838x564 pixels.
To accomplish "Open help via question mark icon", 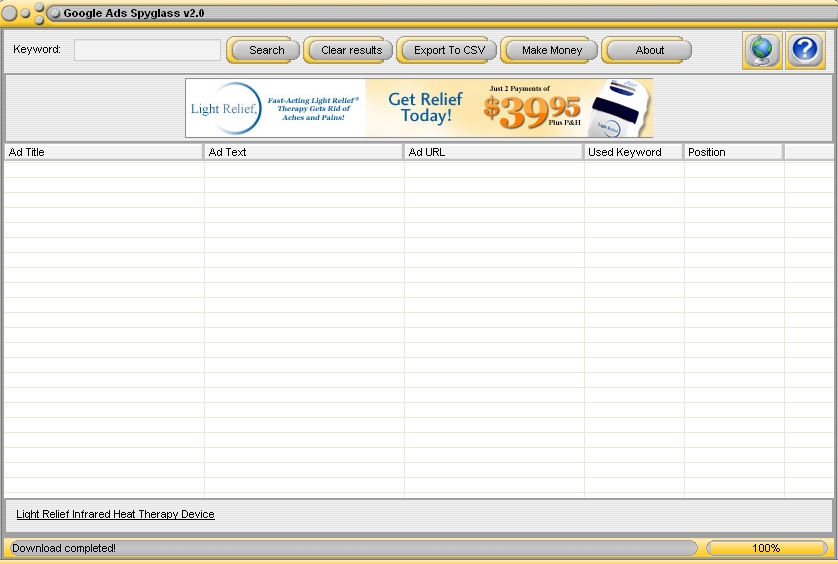I will [x=805, y=50].
